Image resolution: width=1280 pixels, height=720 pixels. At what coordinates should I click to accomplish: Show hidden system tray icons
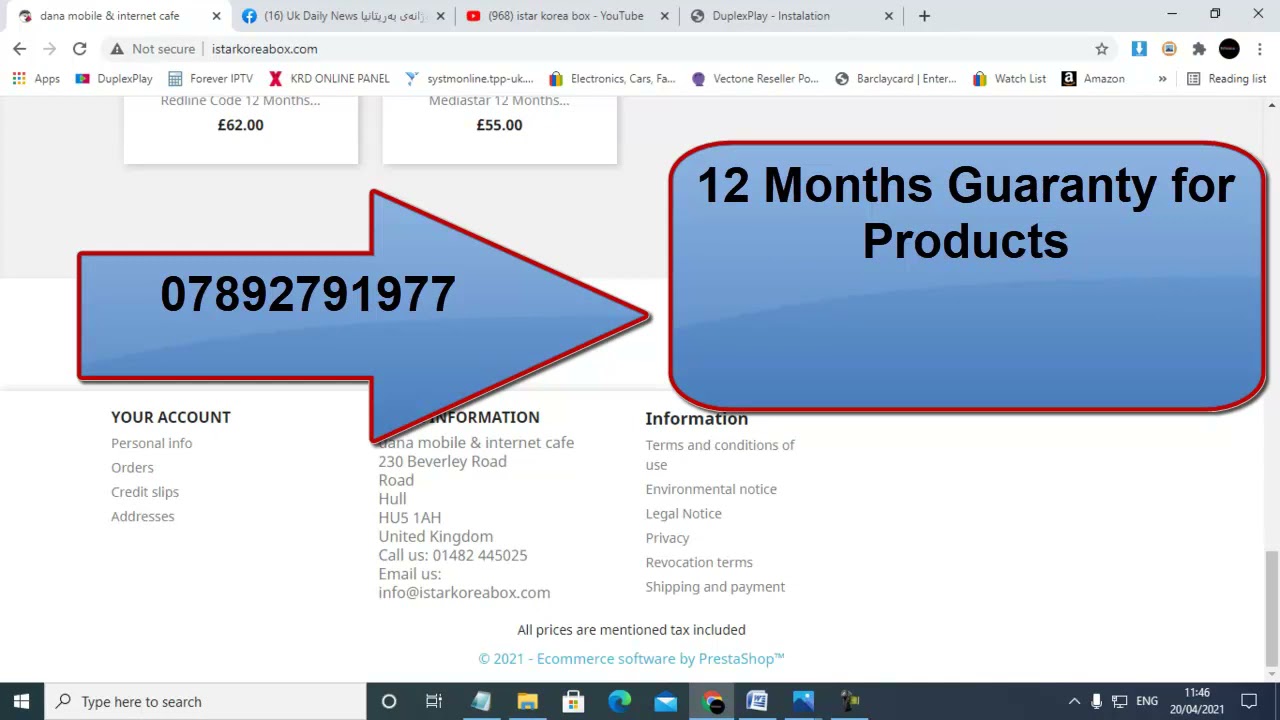(x=1074, y=701)
